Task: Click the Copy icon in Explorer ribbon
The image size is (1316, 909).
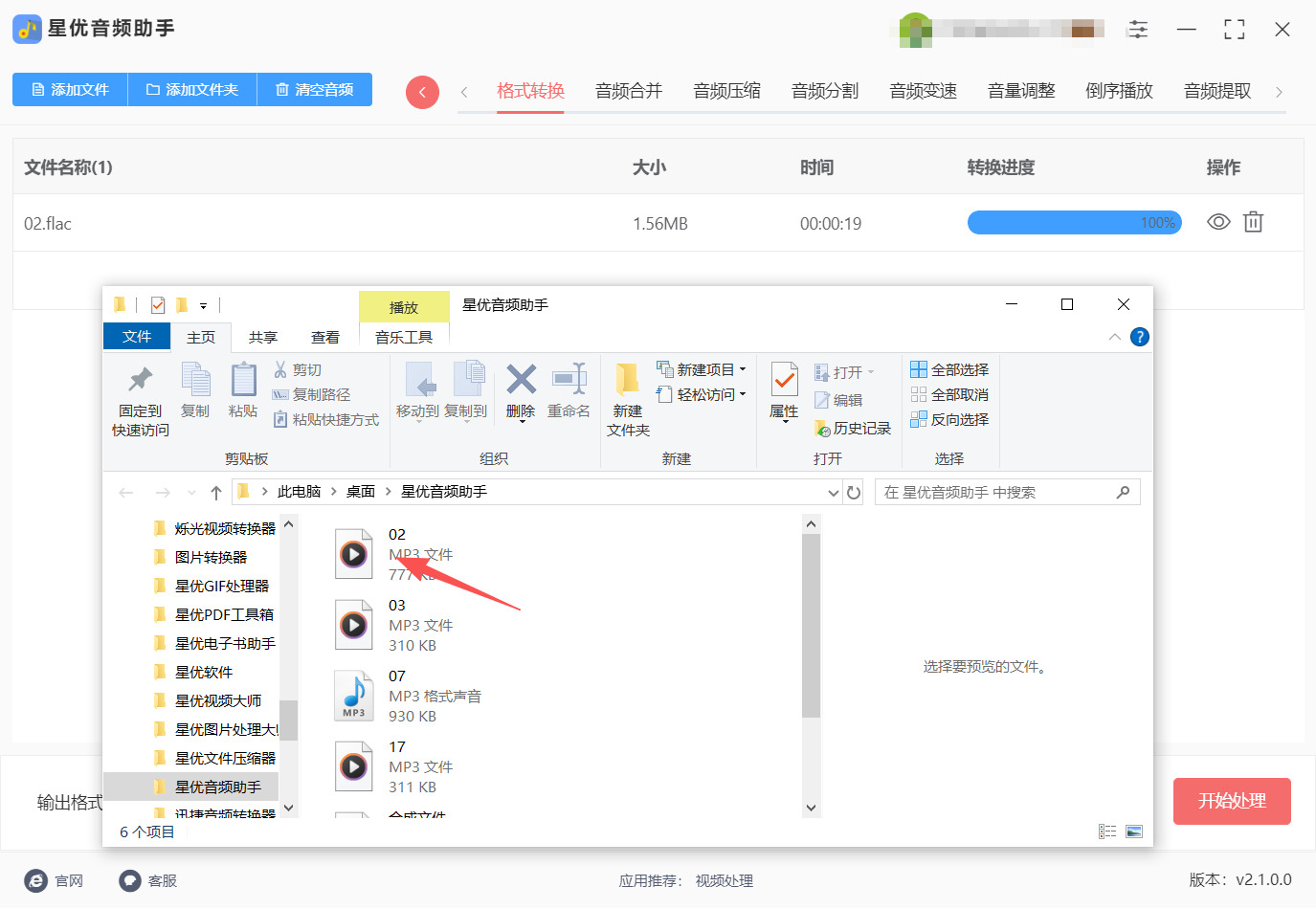Action: coord(195,380)
